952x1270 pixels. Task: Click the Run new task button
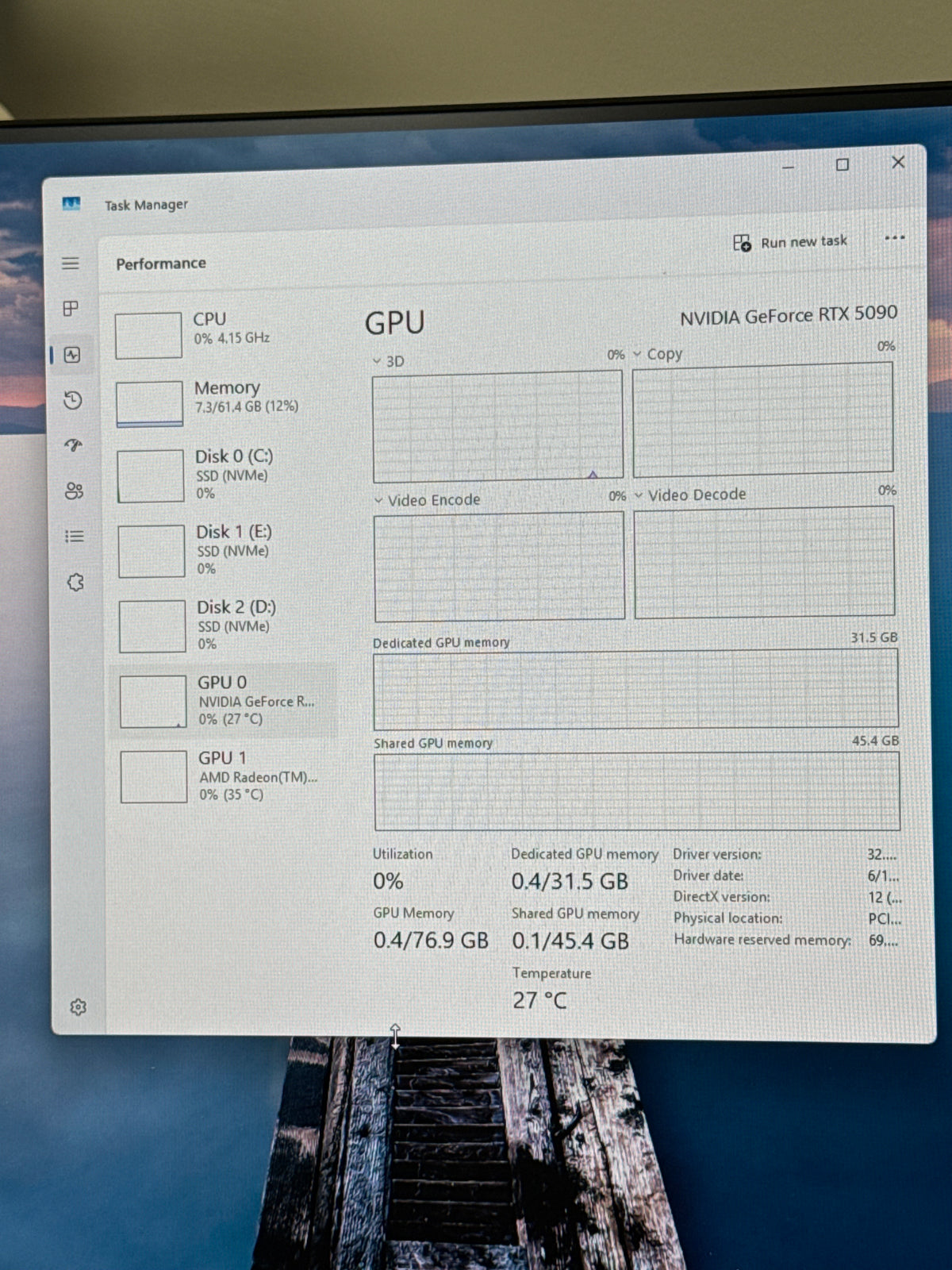(x=790, y=241)
